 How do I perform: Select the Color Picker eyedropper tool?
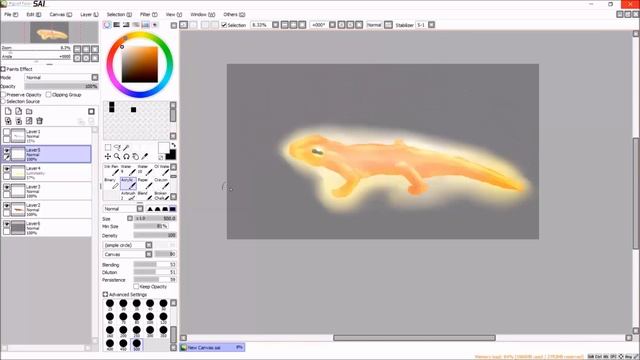tap(144, 156)
